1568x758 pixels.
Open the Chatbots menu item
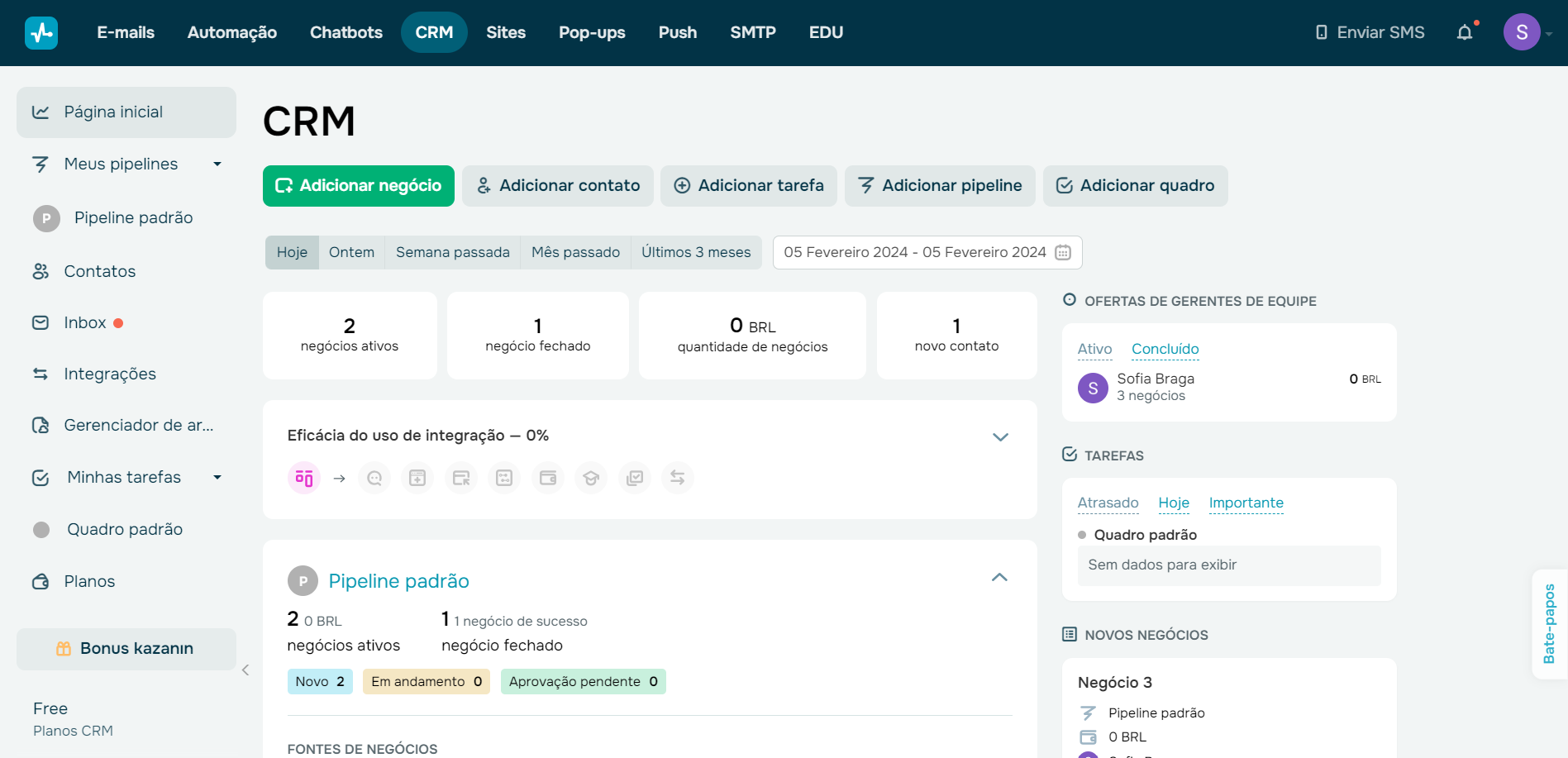[346, 32]
